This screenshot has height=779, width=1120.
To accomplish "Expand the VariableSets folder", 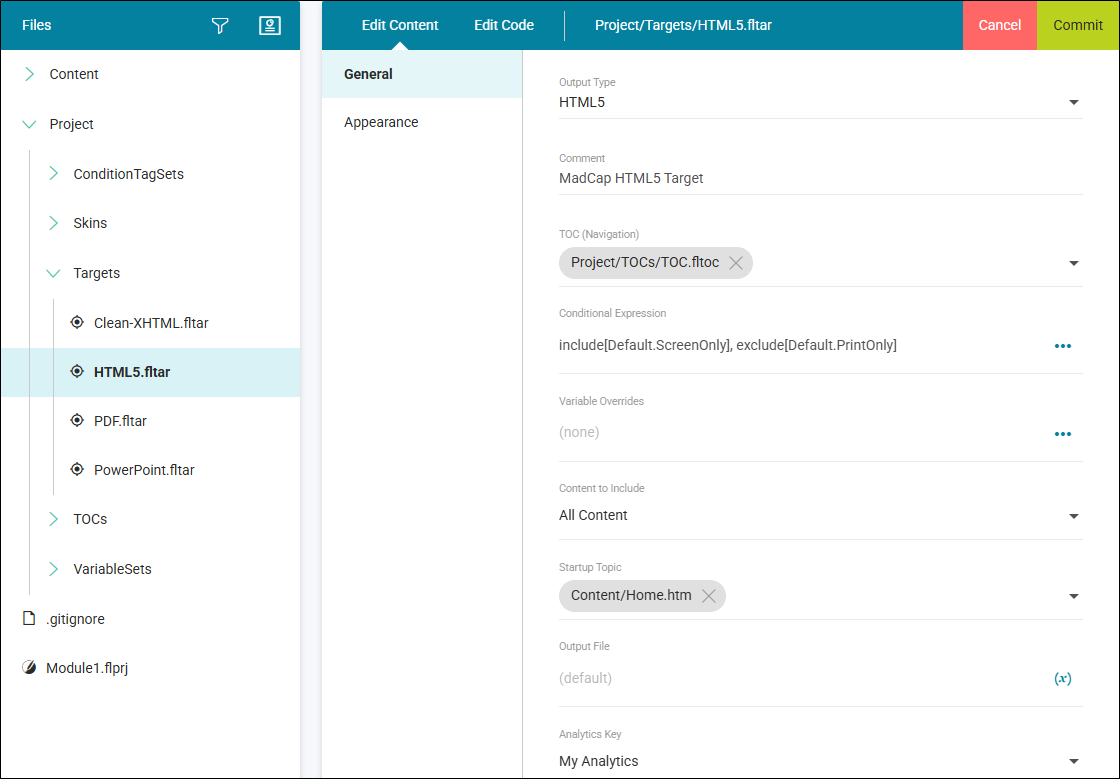I will (x=54, y=569).
